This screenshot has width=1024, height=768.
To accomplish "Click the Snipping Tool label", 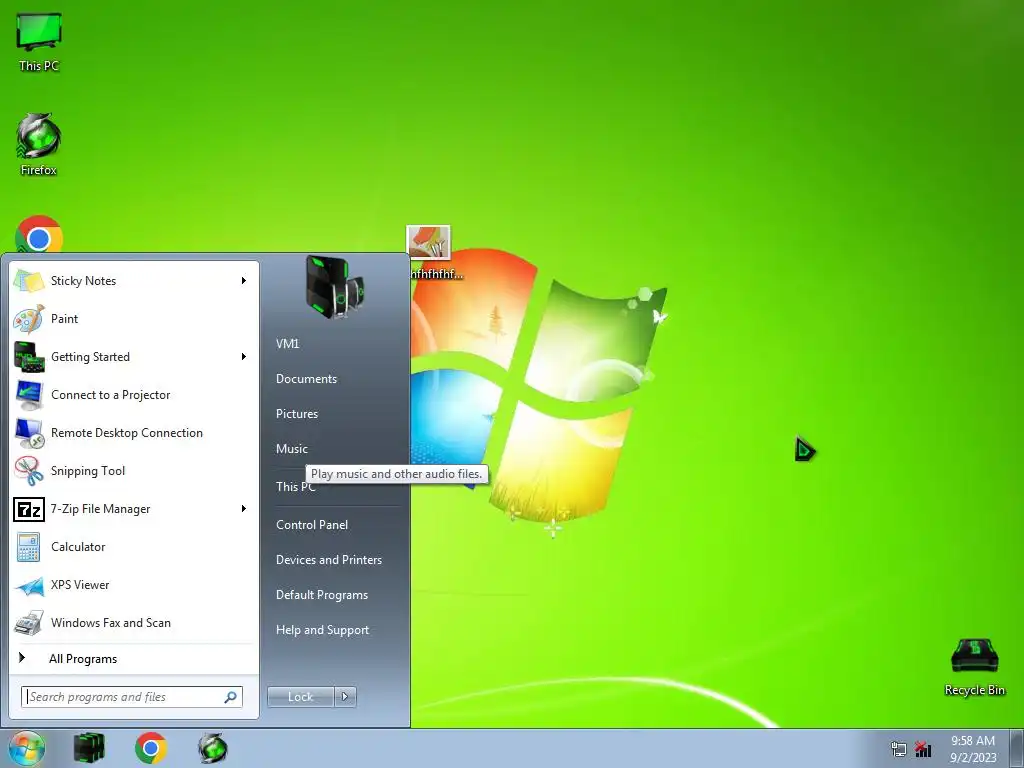I will point(88,472).
